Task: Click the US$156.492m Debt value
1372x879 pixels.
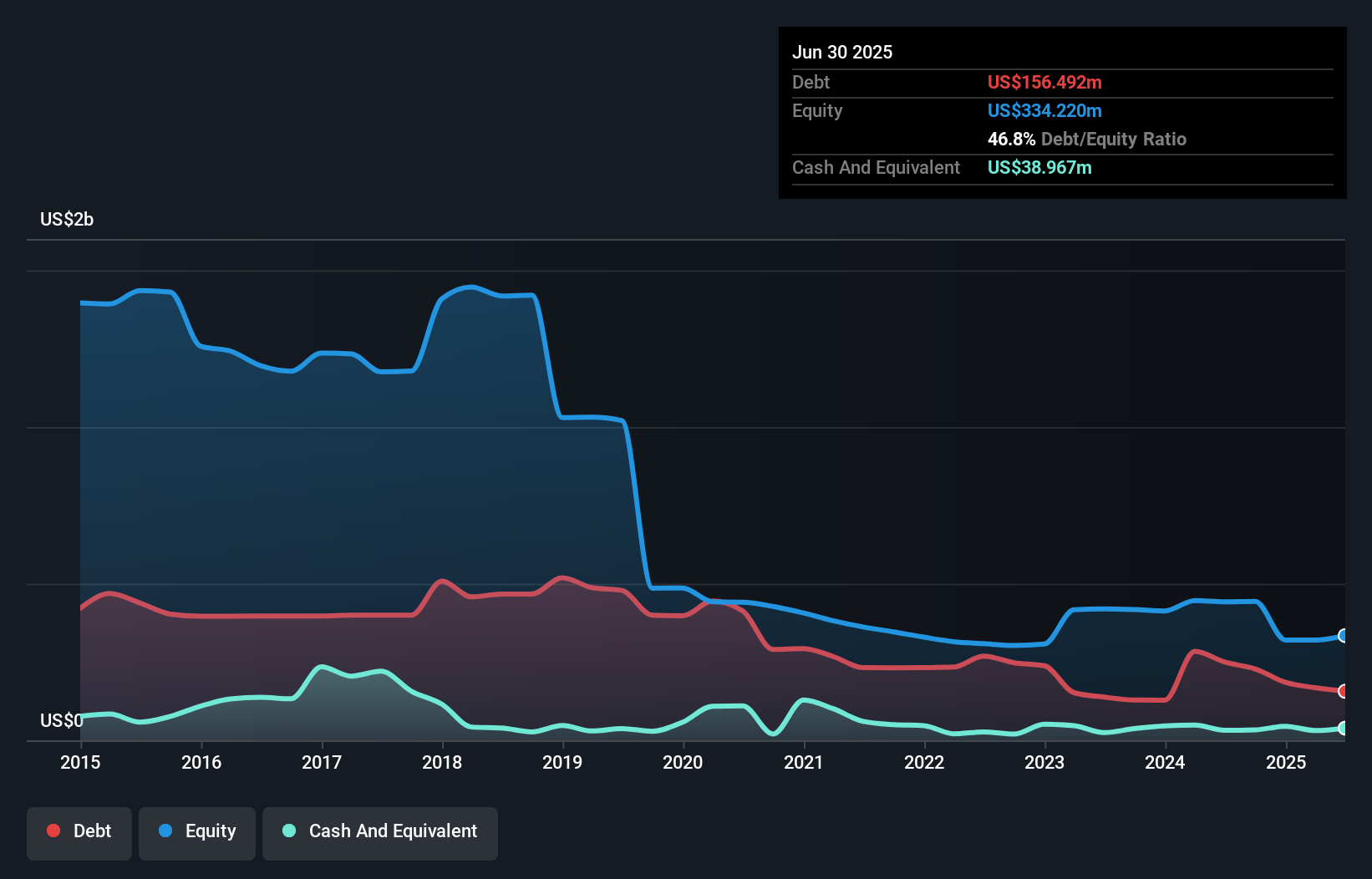Action: coord(1044,82)
